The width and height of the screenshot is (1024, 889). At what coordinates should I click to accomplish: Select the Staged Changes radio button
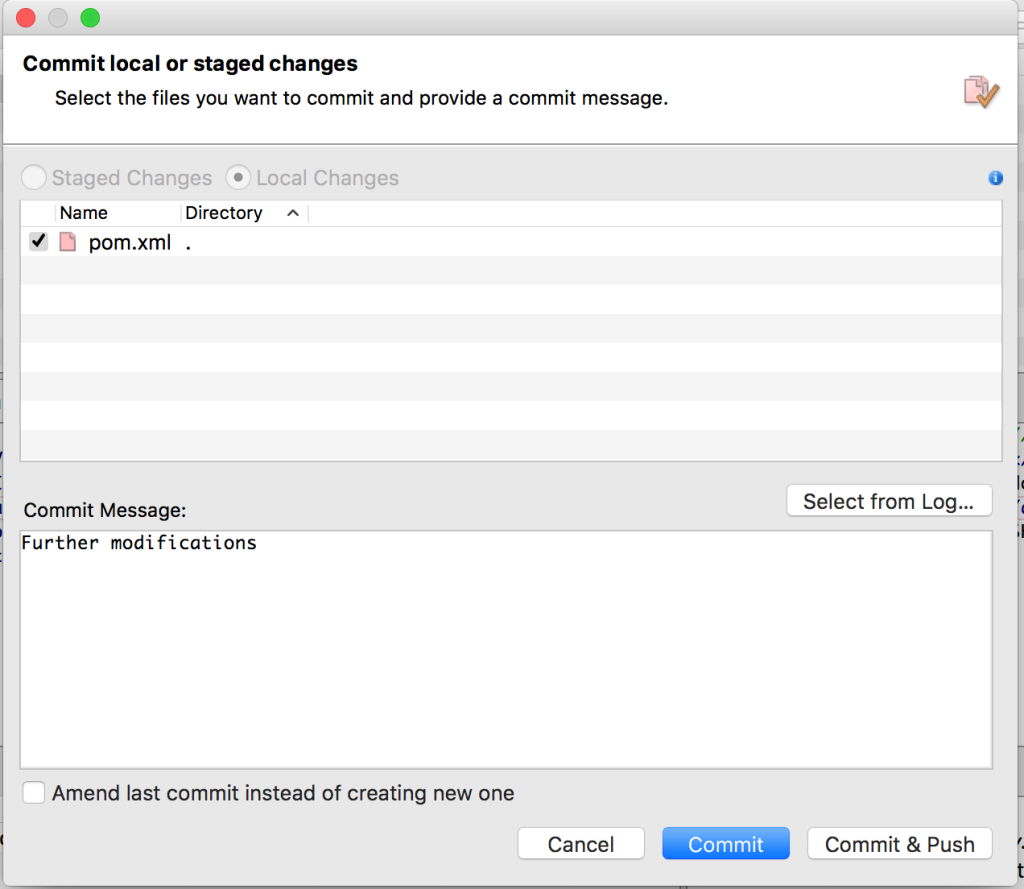click(34, 178)
